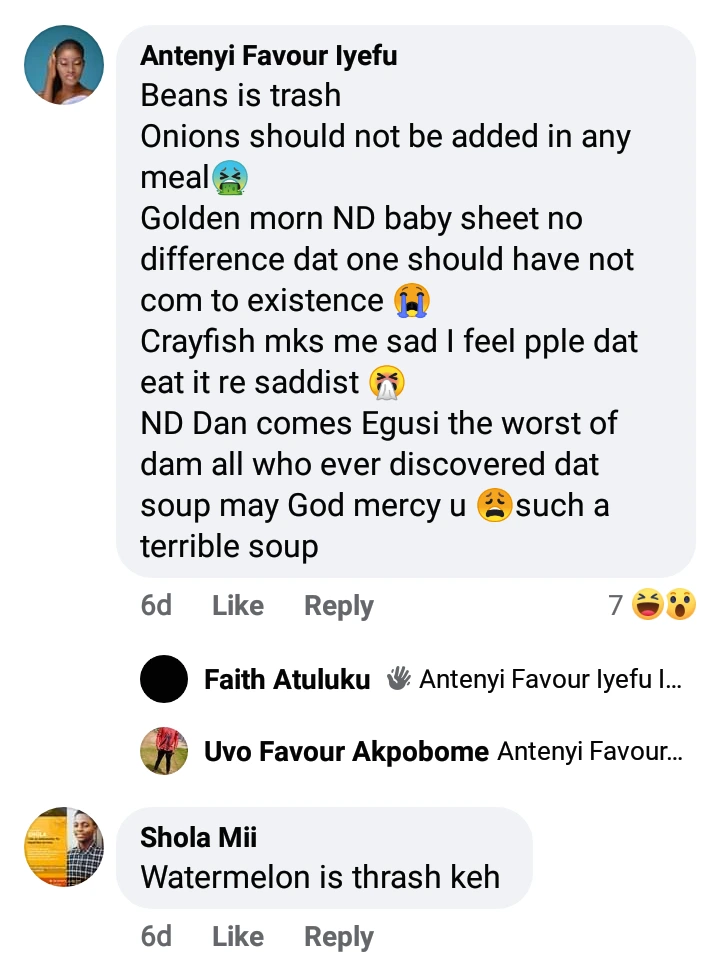Like Shola Mii's watermelon comment
Image resolution: width=720 pixels, height=971 pixels.
pyautogui.click(x=238, y=936)
